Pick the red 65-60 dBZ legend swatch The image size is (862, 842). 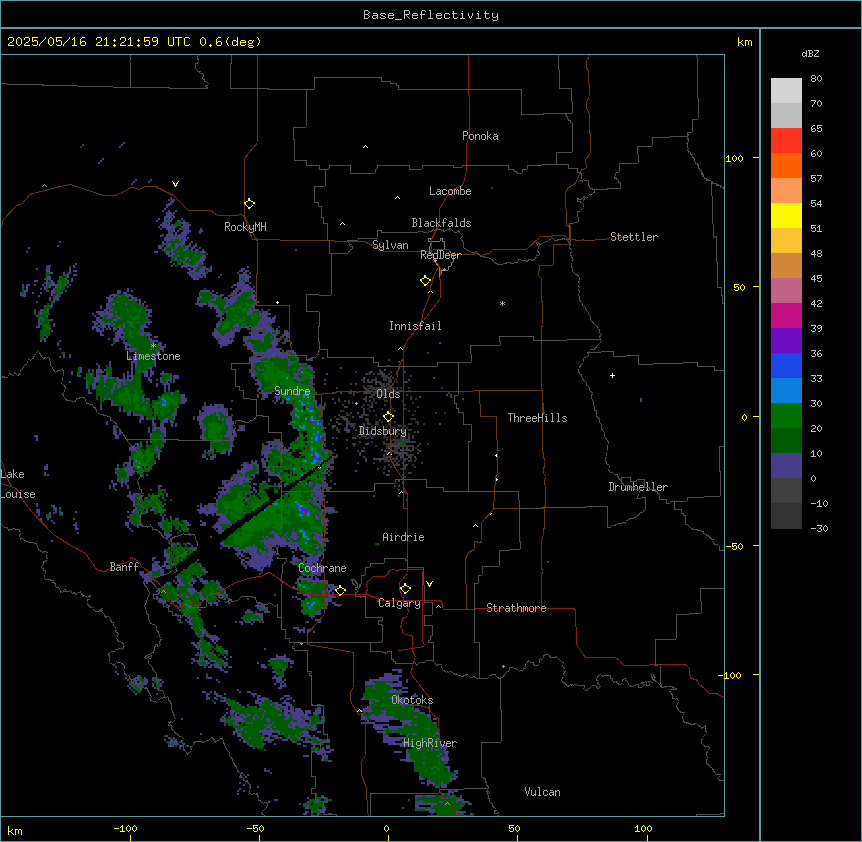coord(786,141)
